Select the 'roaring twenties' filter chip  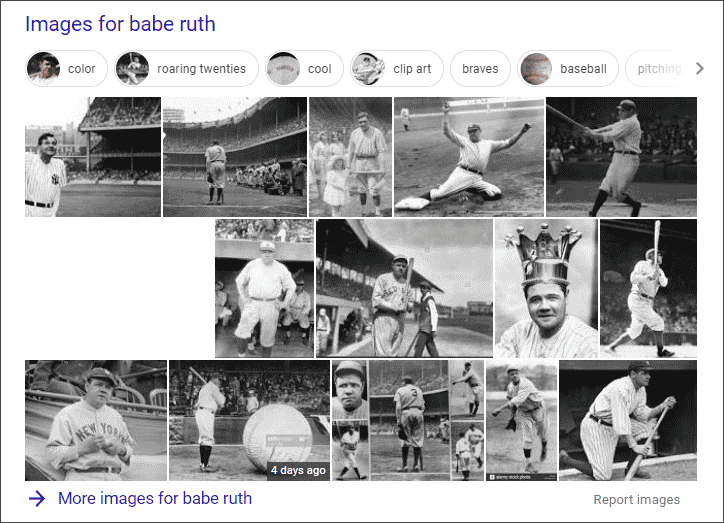[187, 68]
